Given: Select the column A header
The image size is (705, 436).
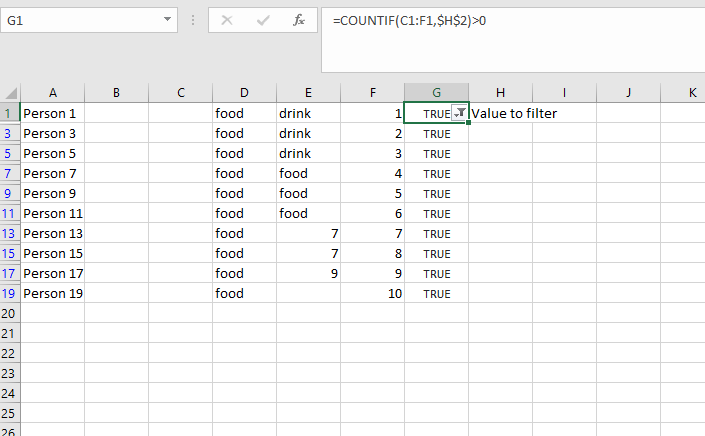Looking at the screenshot, I should [52, 93].
